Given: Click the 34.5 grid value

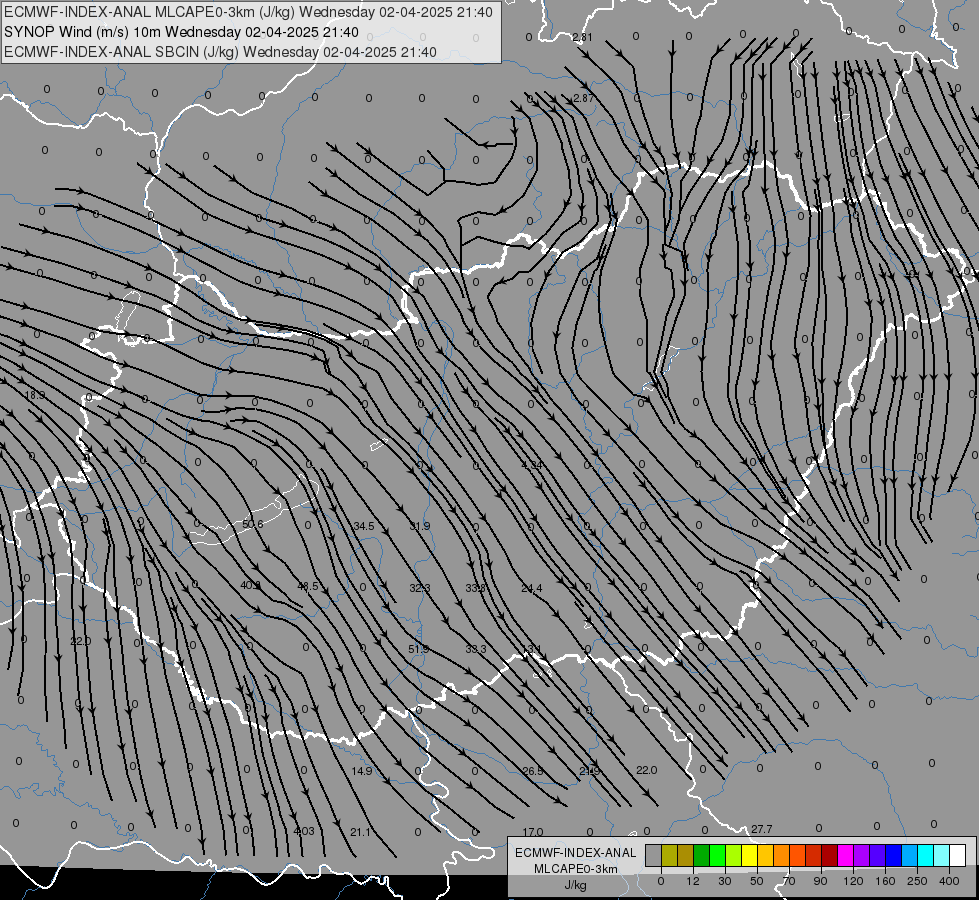Looking at the screenshot, I should [364, 526].
